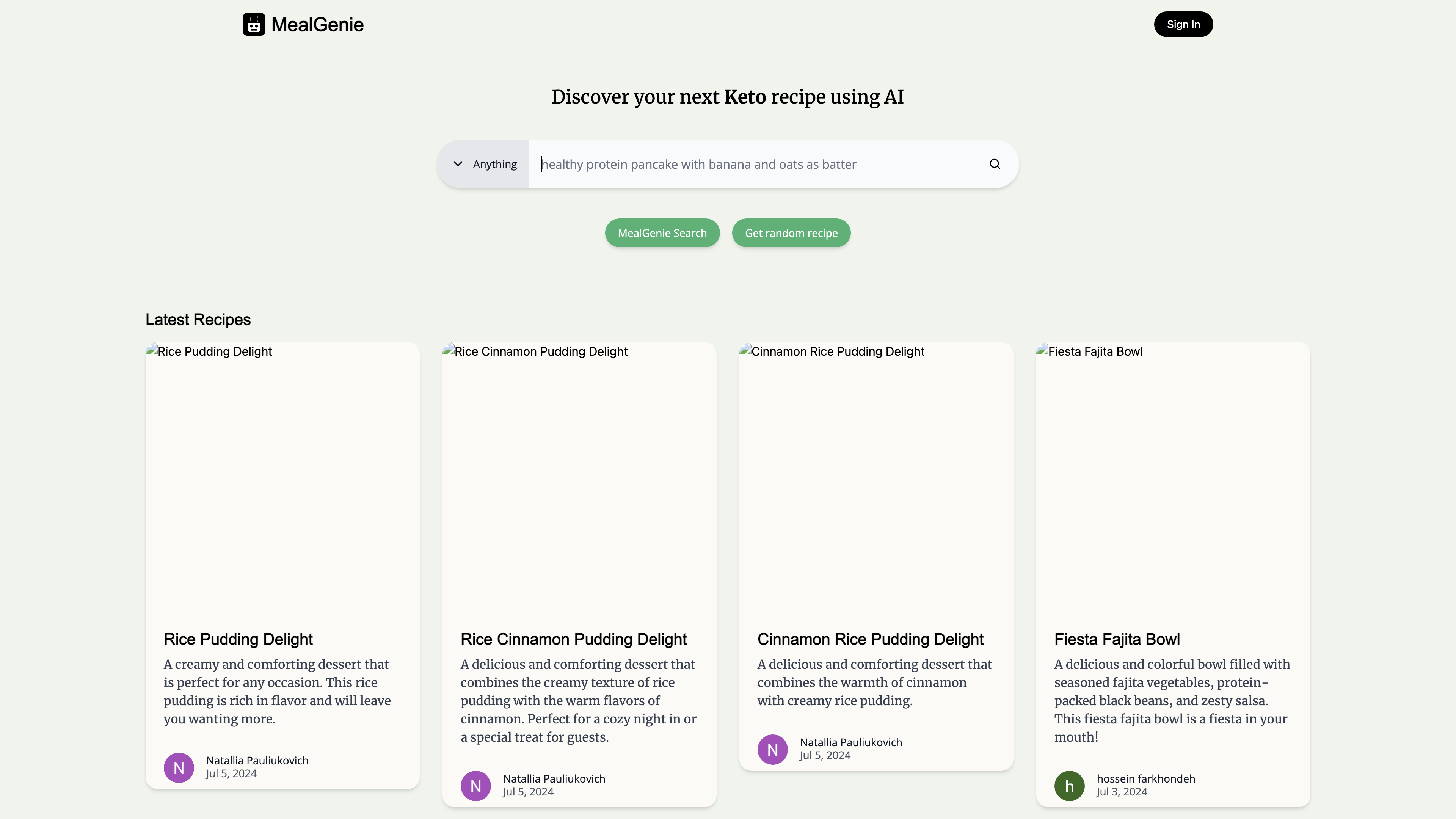The image size is (1456, 819).
Task: Open Fiesta Fajita Bowl image thumbnail
Action: pyautogui.click(x=1173, y=479)
